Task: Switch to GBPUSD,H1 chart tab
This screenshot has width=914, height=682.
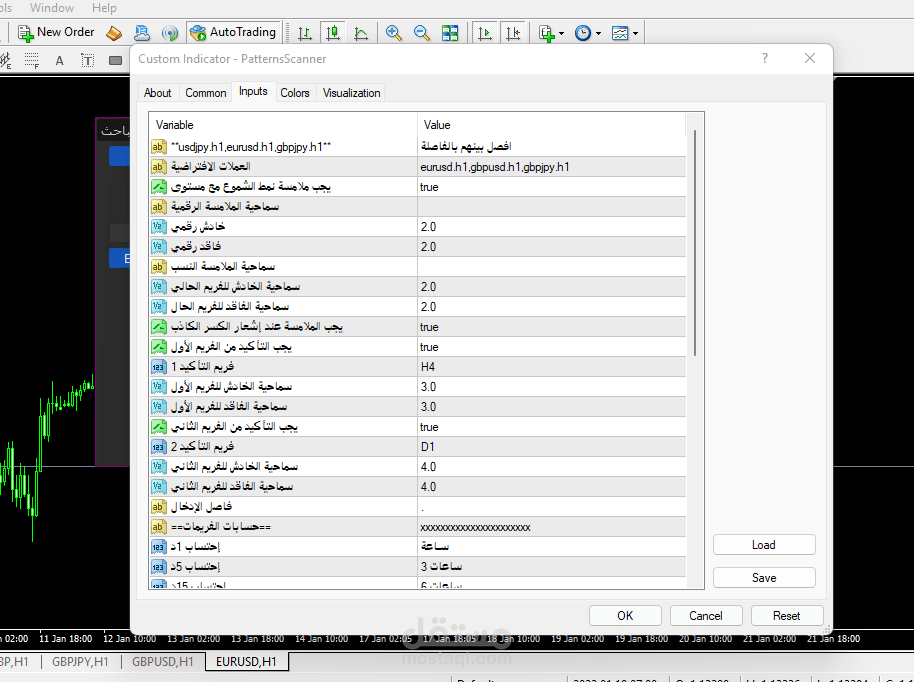Action: pos(163,662)
